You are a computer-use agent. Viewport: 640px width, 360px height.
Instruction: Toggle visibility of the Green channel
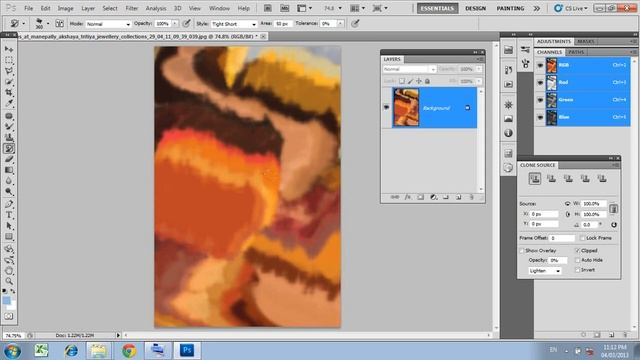[540, 100]
